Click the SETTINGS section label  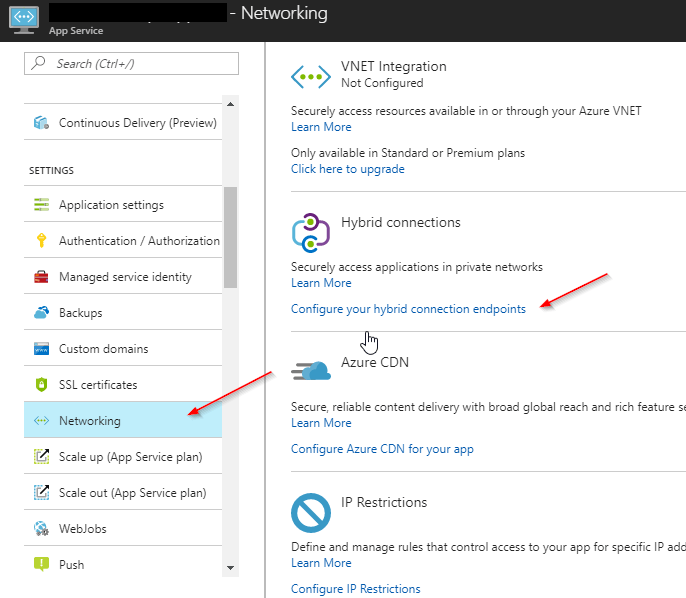(52, 171)
